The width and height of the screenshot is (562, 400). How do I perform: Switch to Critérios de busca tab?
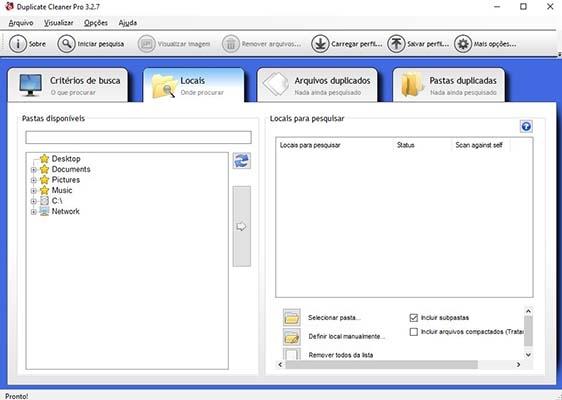point(68,85)
